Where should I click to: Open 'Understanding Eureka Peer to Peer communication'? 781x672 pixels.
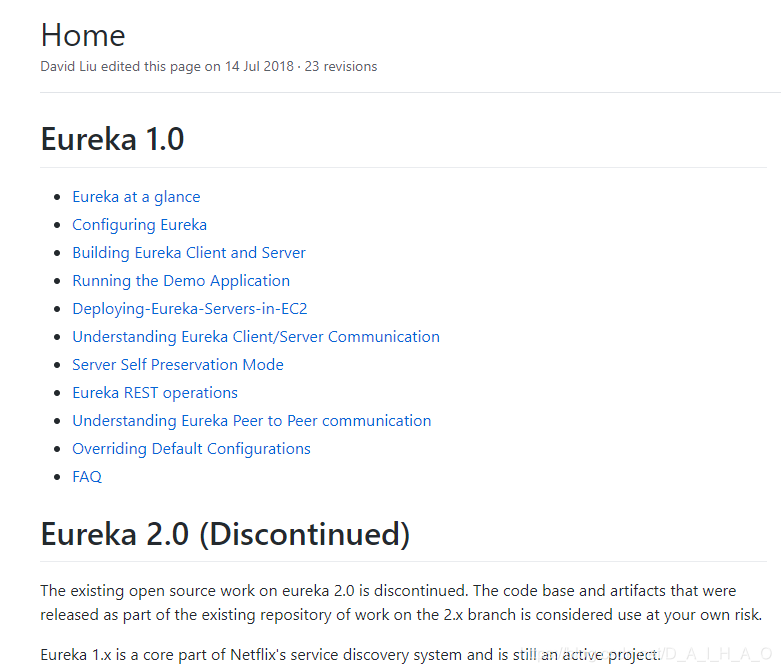click(252, 421)
